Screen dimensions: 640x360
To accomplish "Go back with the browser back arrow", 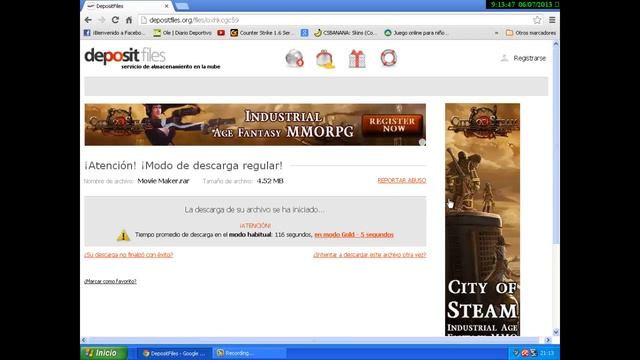I will [88, 20].
